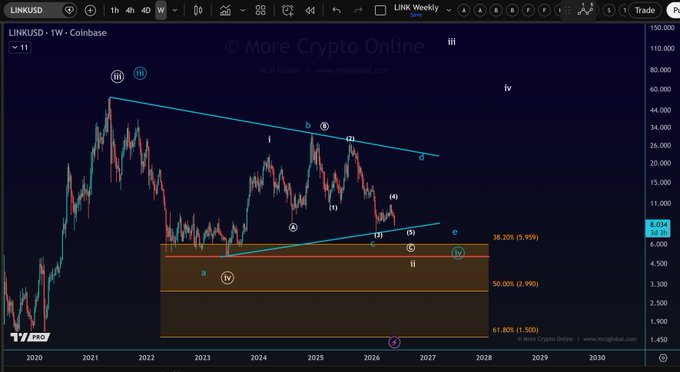The height and width of the screenshot is (372, 680).
Task: Switch to the 4h timeframe
Action: tap(130, 10)
